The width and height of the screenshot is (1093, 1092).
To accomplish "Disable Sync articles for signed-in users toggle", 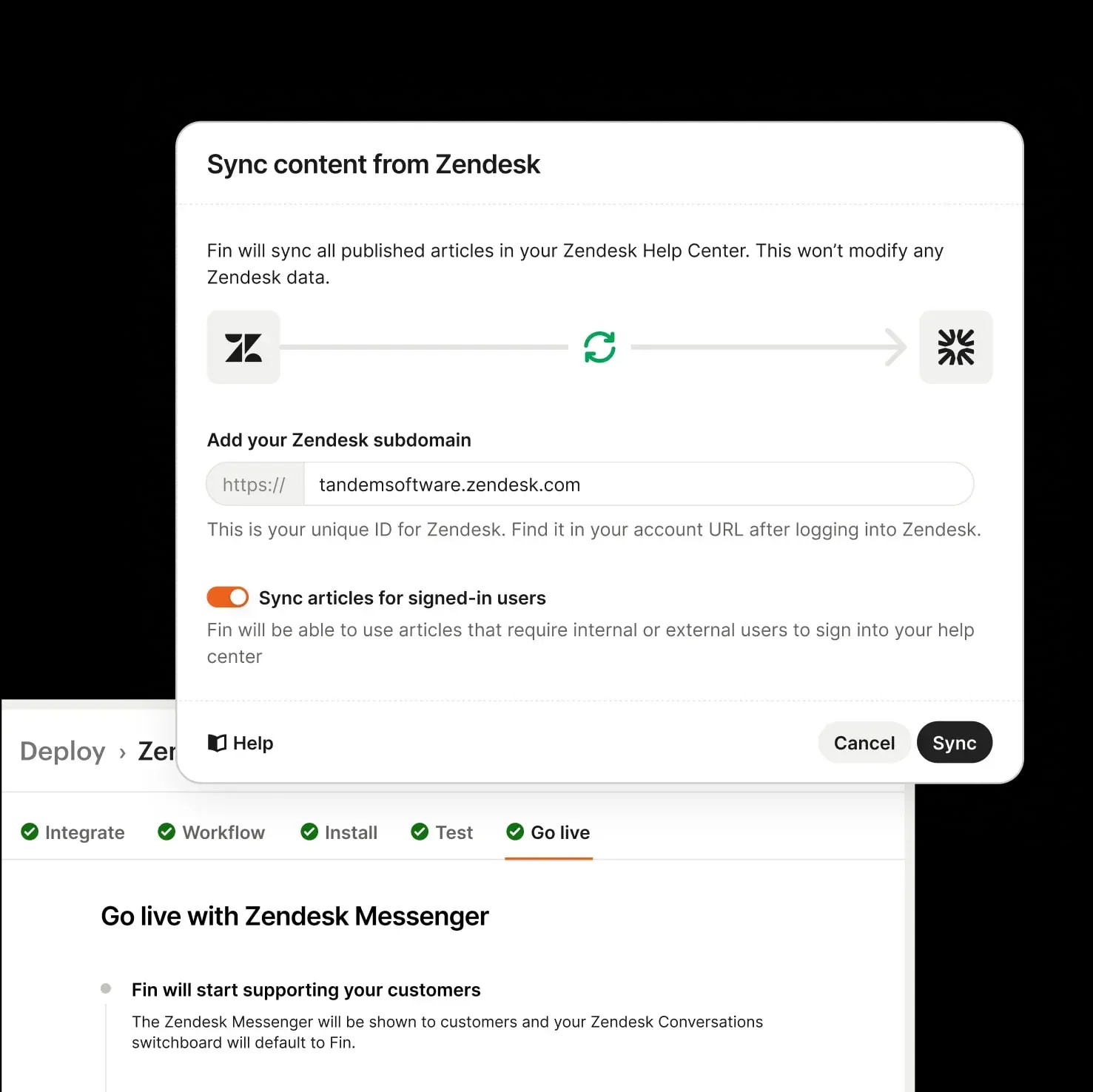I will [x=228, y=597].
